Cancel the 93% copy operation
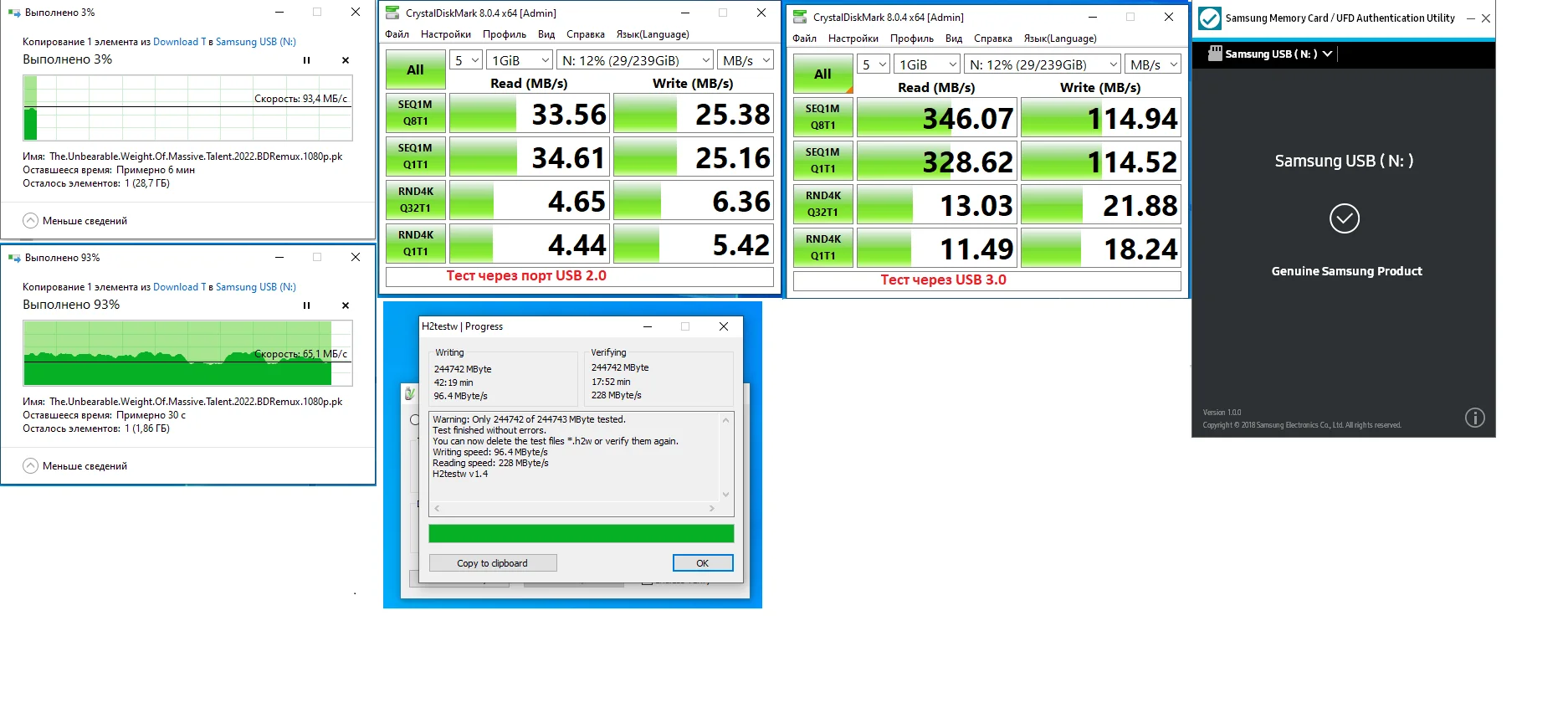 [x=346, y=305]
